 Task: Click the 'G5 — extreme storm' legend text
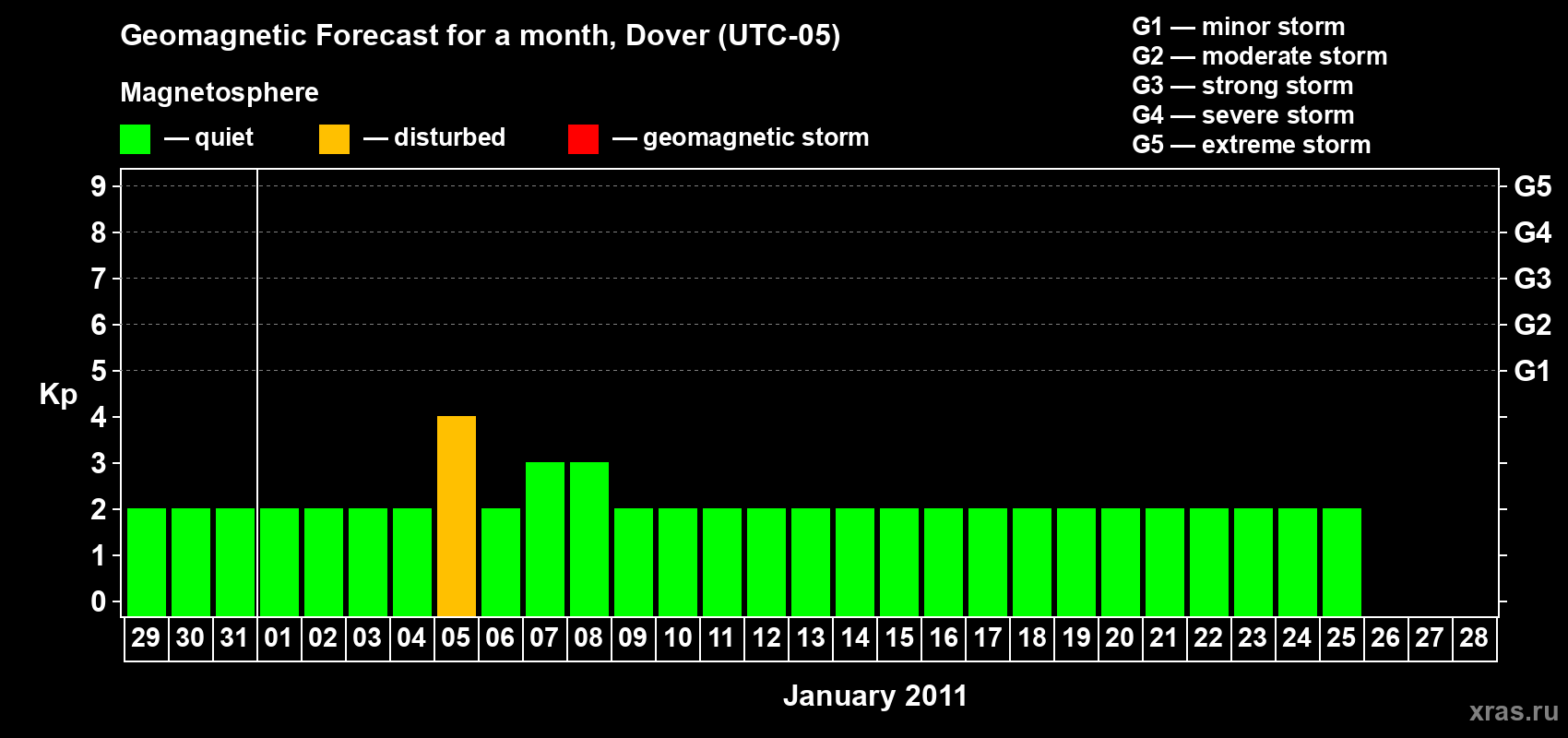pos(1252,145)
